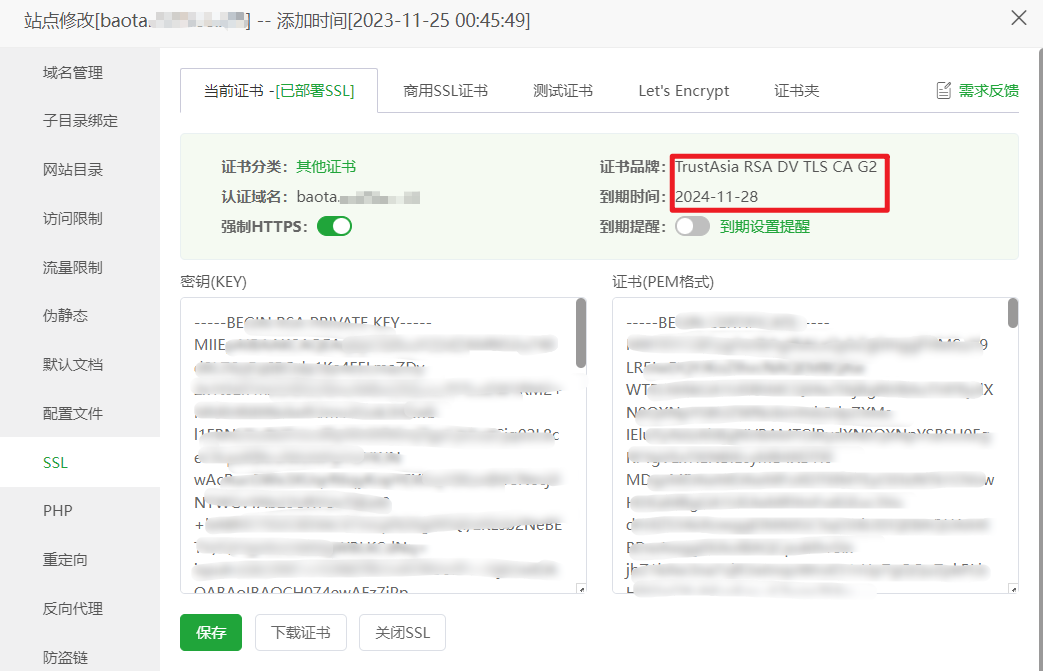This screenshot has height=671, width=1043.
Task: Select SSL in the sidebar
Action: (x=80, y=462)
